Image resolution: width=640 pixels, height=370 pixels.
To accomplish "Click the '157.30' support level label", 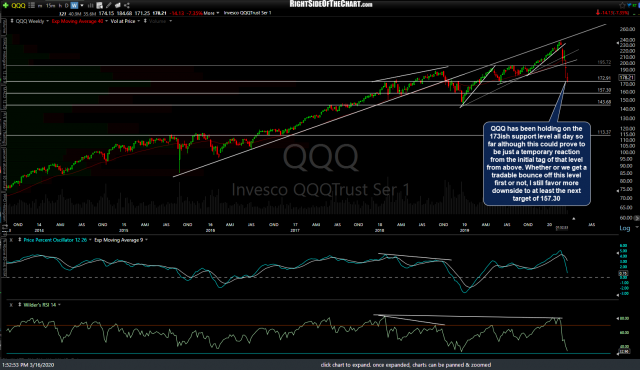I will [x=604, y=90].
